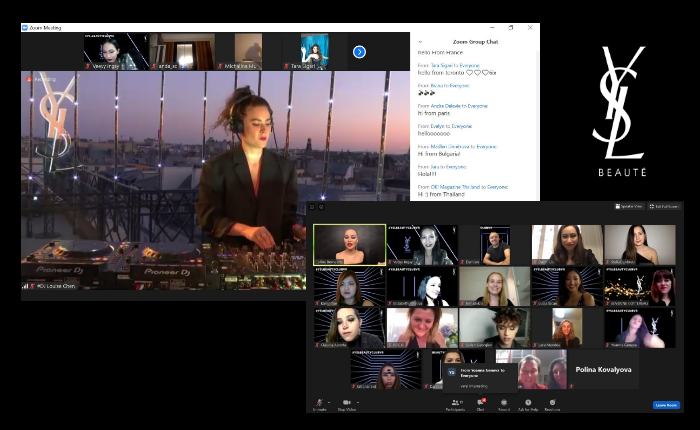Check signal strength bars near DJ Louise Chen
The height and width of the screenshot is (430, 700).
click(25, 286)
